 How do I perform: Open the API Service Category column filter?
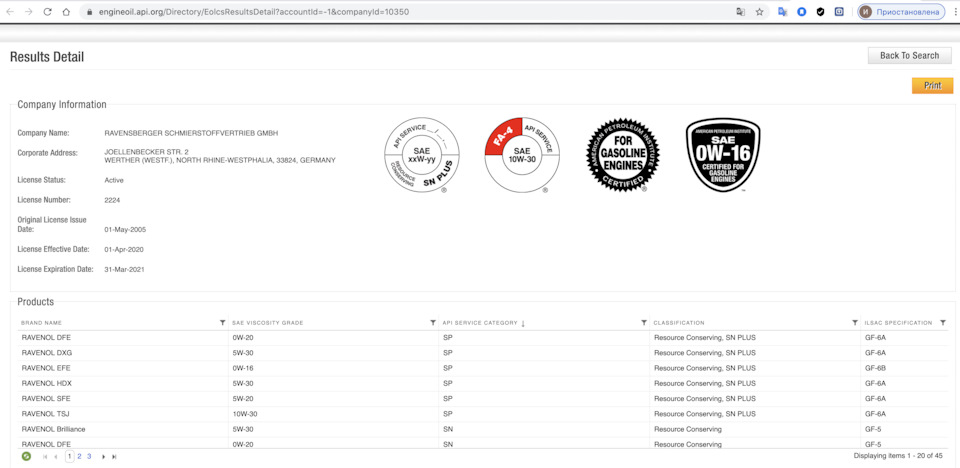pos(643,322)
